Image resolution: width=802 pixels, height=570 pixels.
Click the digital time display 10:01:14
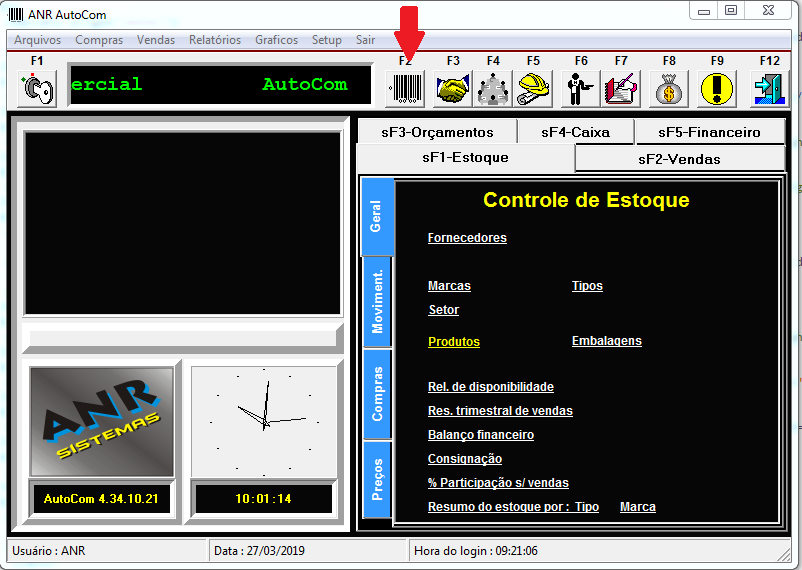[x=263, y=499]
